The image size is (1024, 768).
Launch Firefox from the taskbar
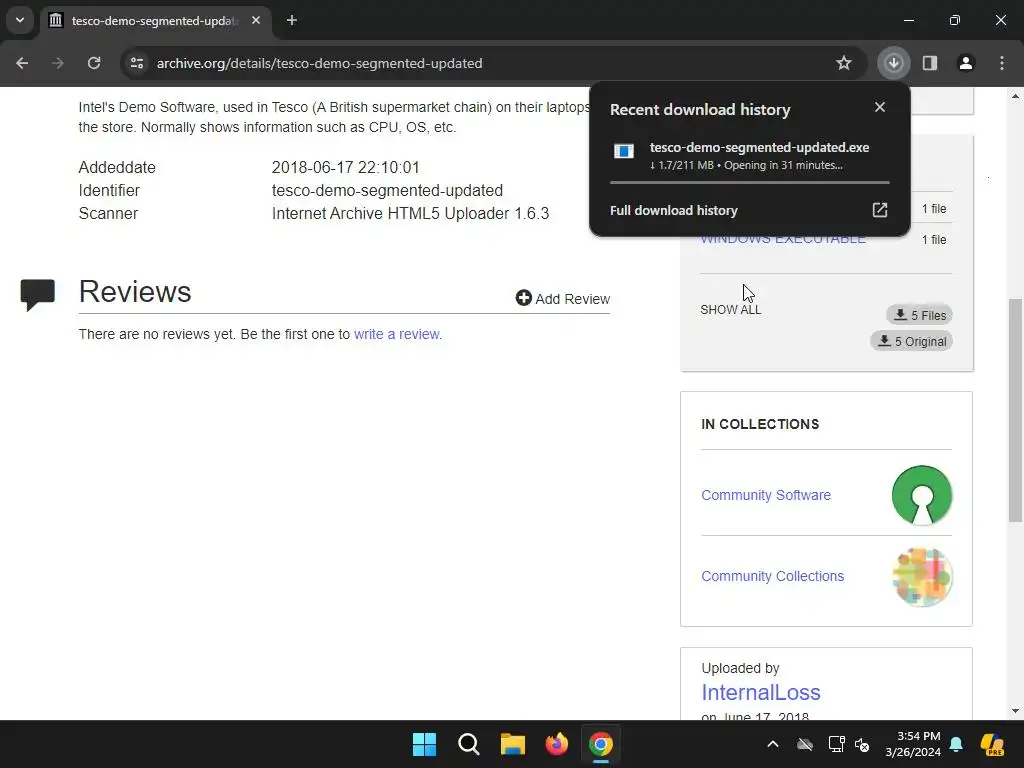(x=556, y=744)
